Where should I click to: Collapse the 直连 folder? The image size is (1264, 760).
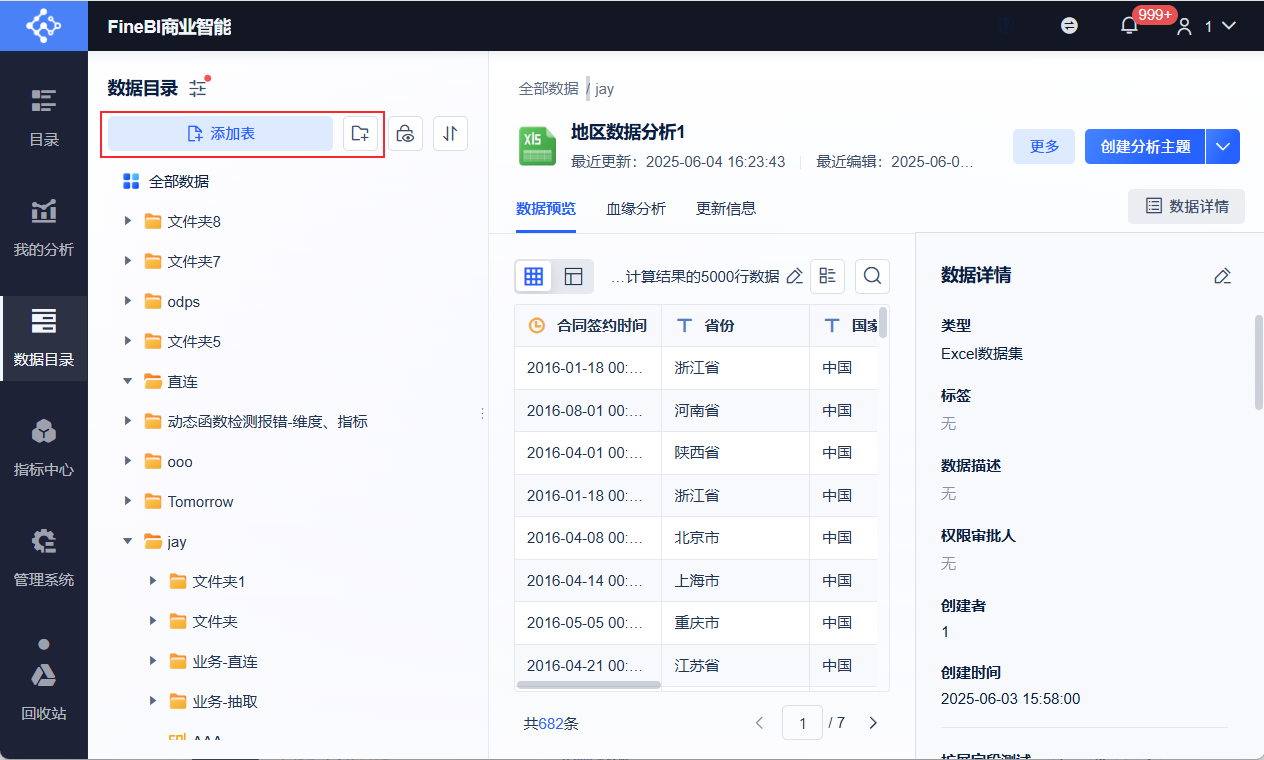tap(128, 381)
